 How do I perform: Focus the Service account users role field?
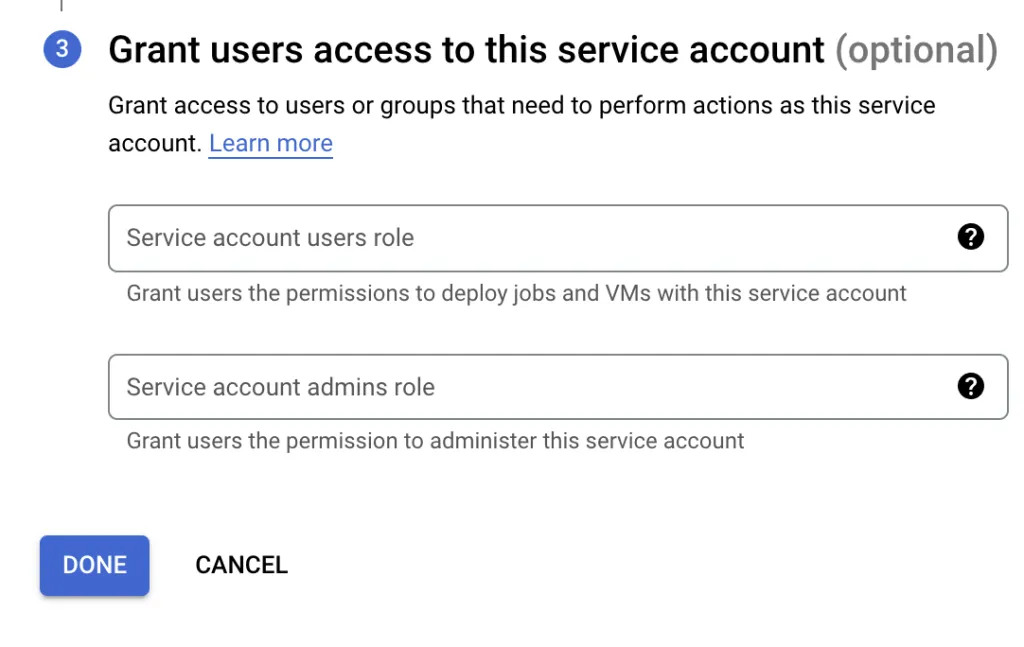pyautogui.click(x=540, y=238)
